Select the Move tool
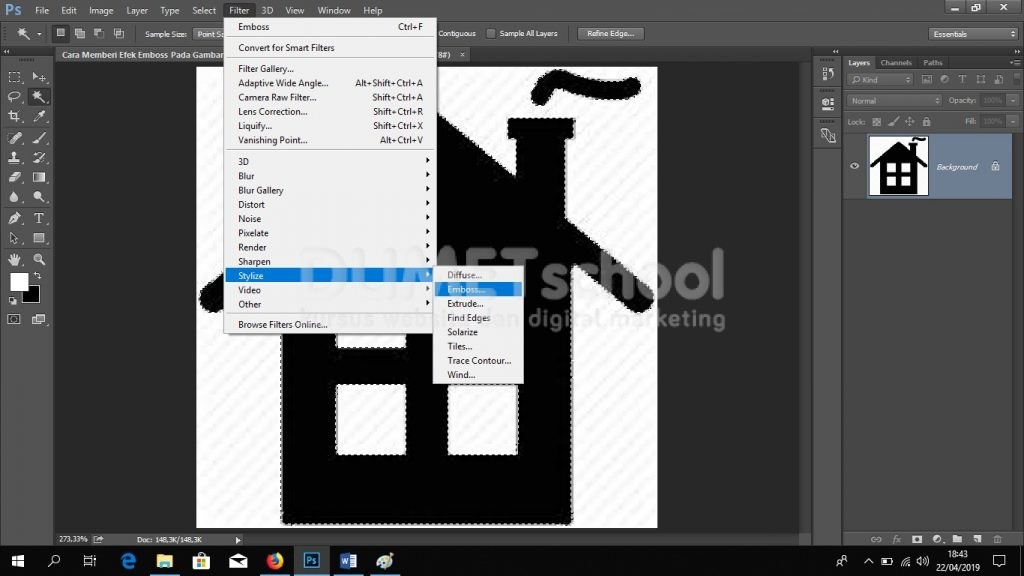The height and width of the screenshot is (576, 1024). 39,77
